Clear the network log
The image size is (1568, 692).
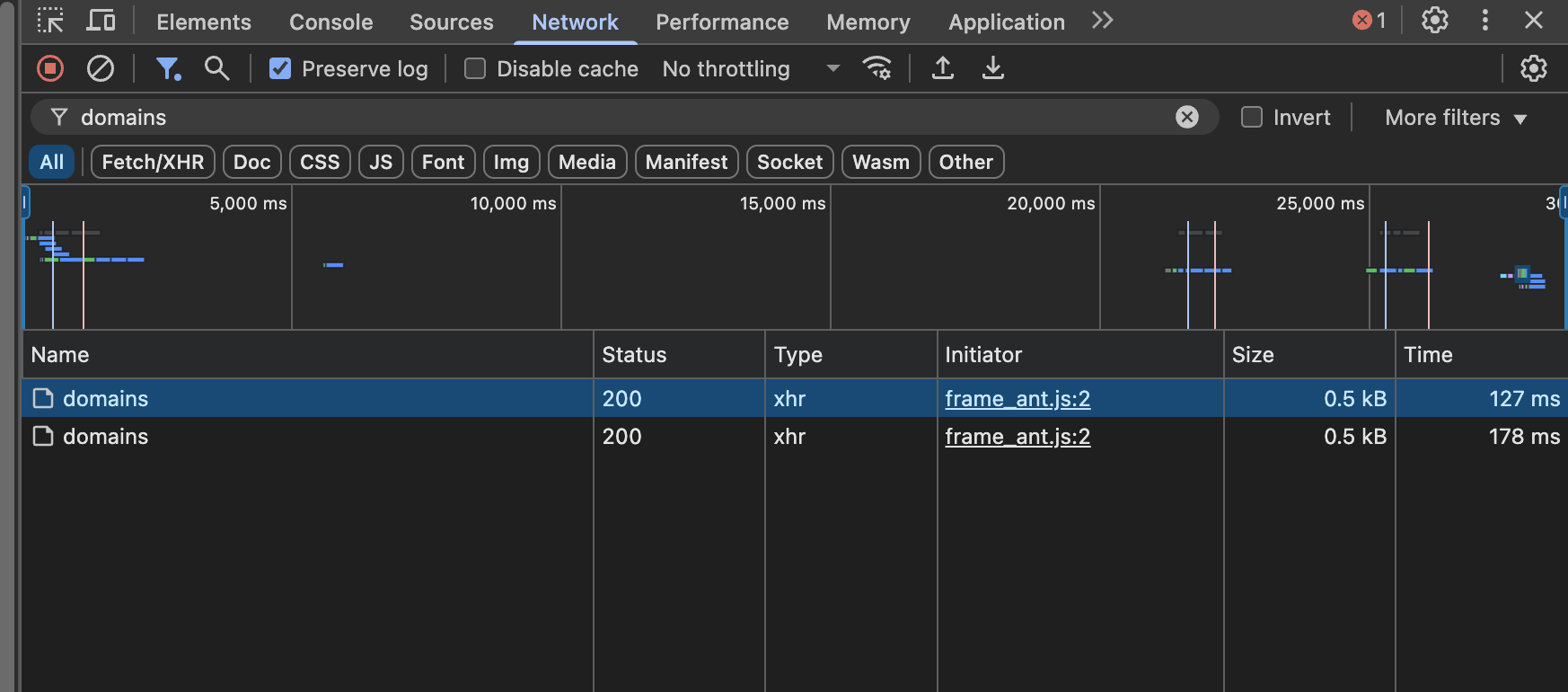100,68
